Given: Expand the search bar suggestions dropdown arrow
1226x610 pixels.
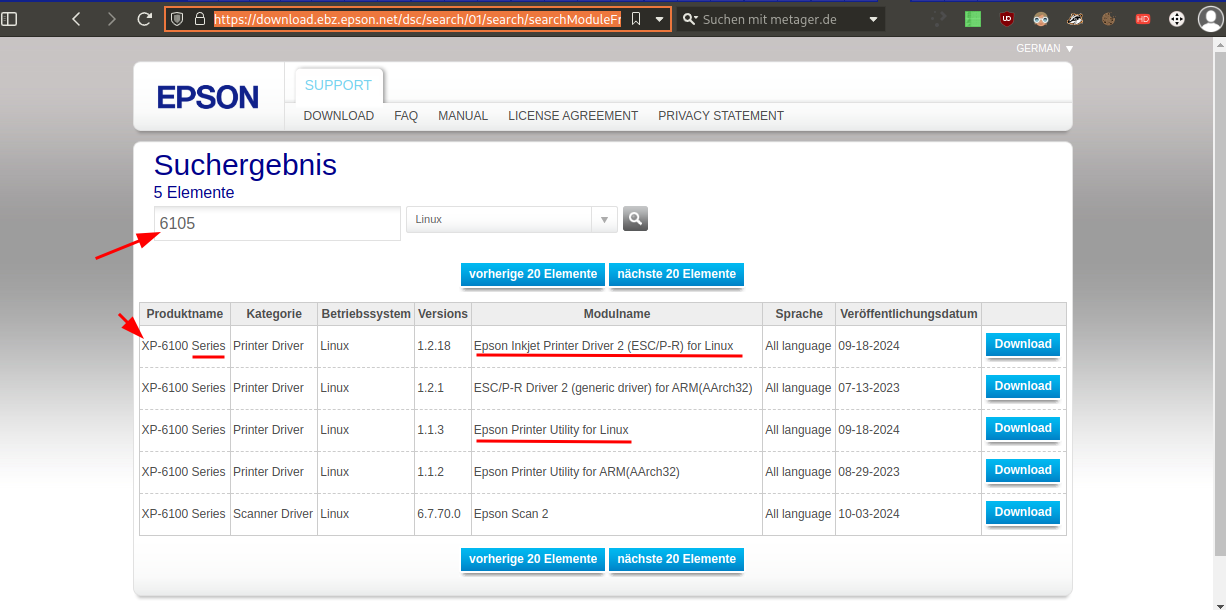Looking at the screenshot, I should [x=873, y=19].
